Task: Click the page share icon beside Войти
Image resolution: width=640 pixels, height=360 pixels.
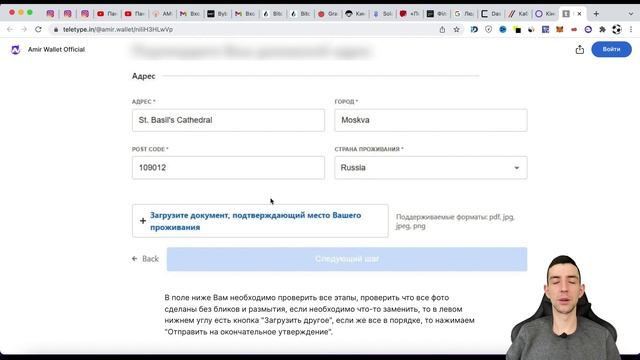Action: (580, 49)
